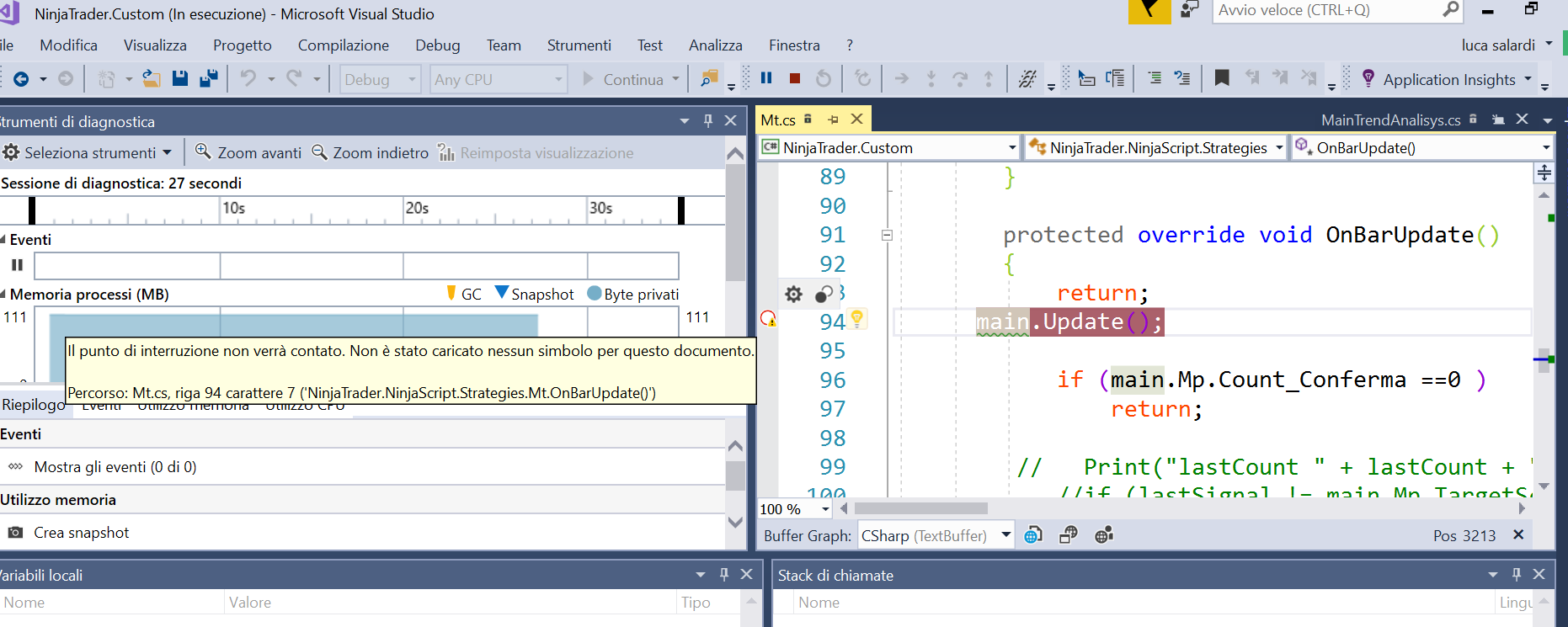Image resolution: width=1568 pixels, height=627 pixels.
Task: Open the breakpoint settings gear in the margin
Action: (x=794, y=294)
